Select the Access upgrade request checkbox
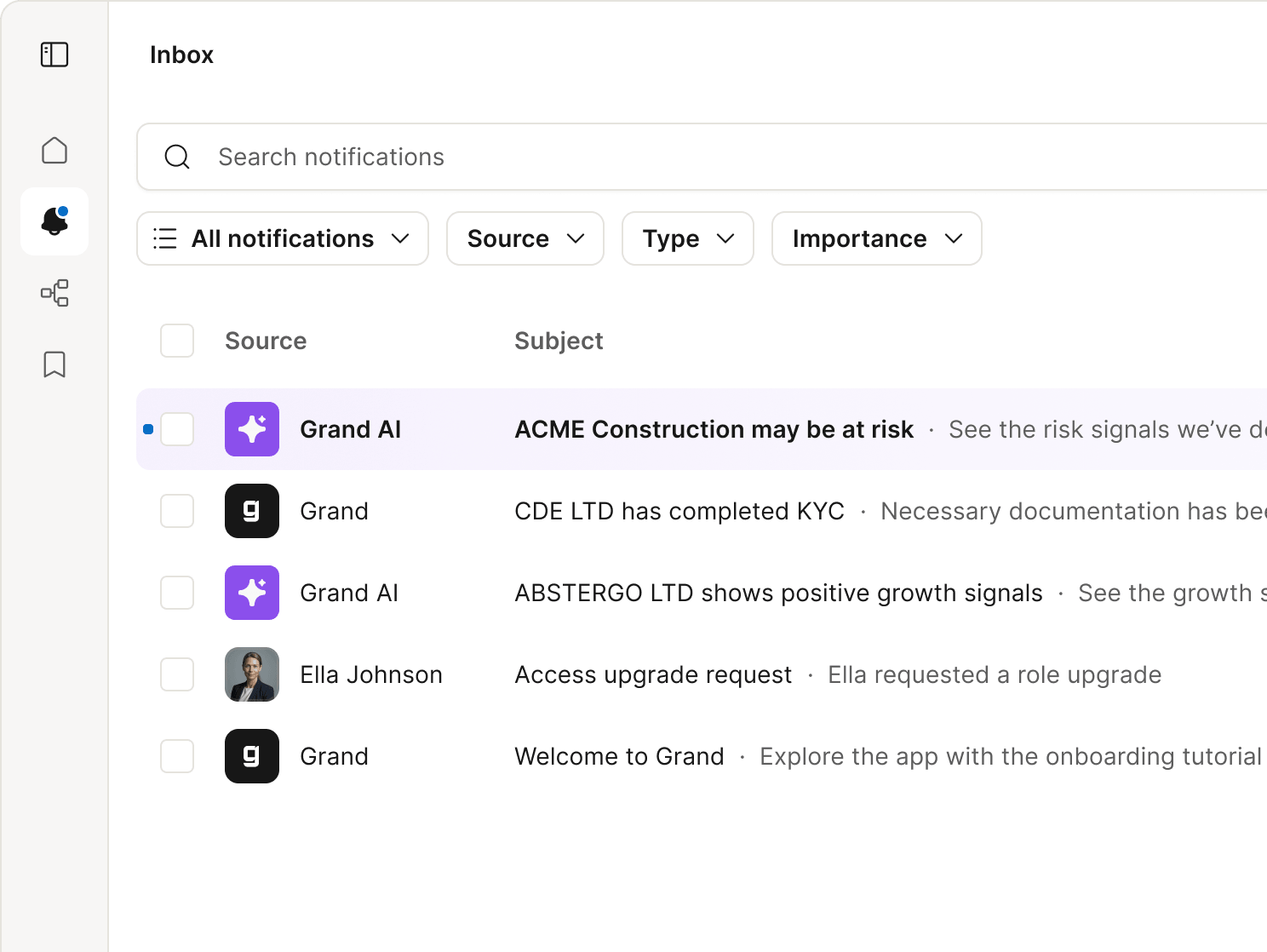The height and width of the screenshot is (952, 1267). pos(177,674)
